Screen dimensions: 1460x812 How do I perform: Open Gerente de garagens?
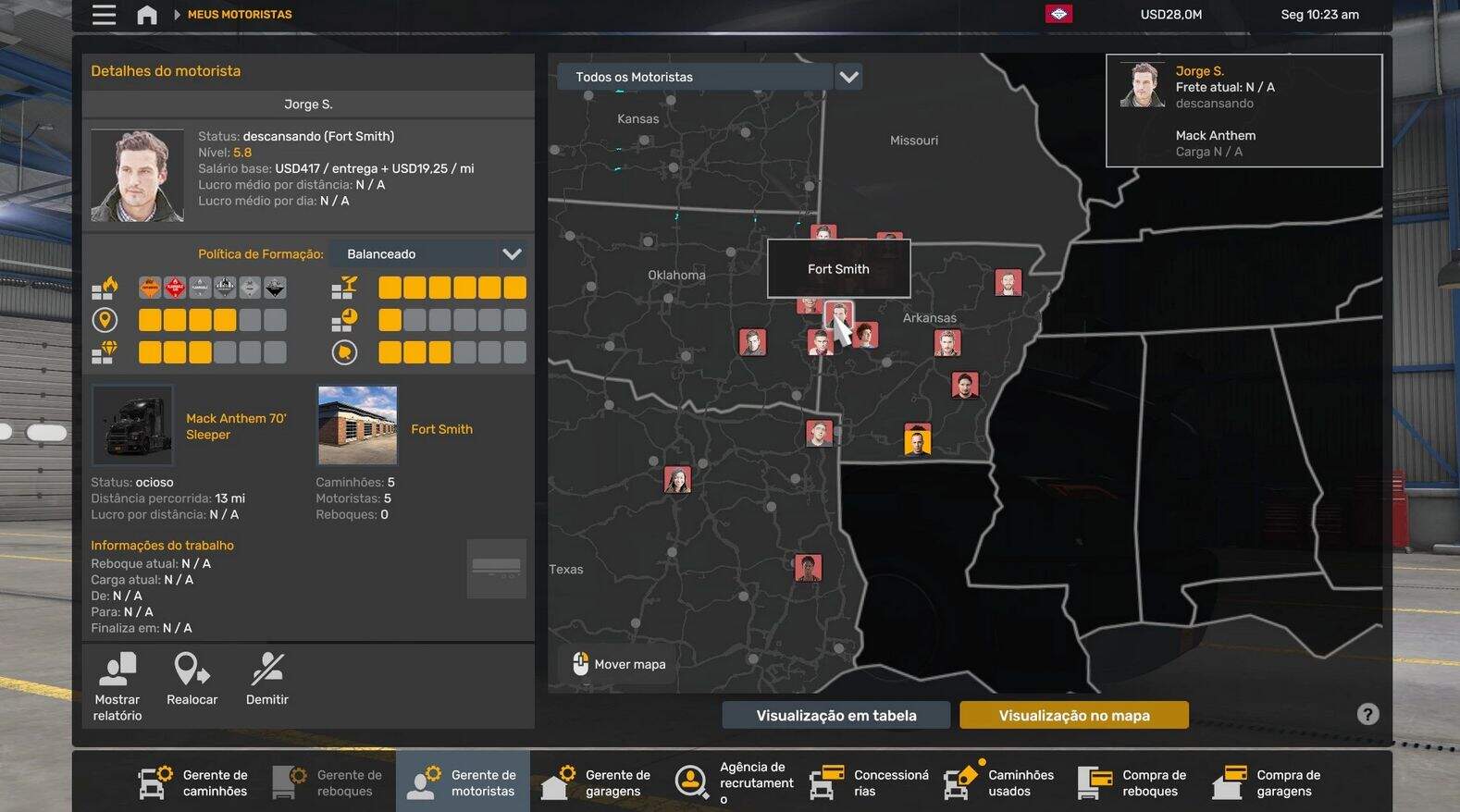tap(597, 782)
